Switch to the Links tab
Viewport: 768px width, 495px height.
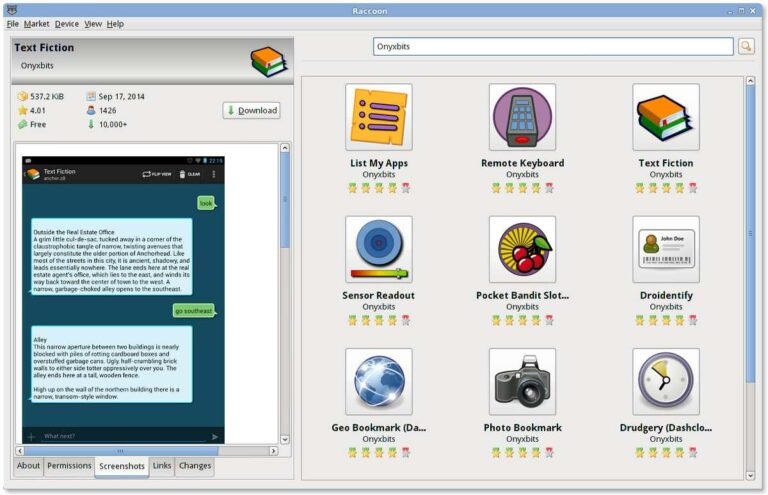(162, 466)
